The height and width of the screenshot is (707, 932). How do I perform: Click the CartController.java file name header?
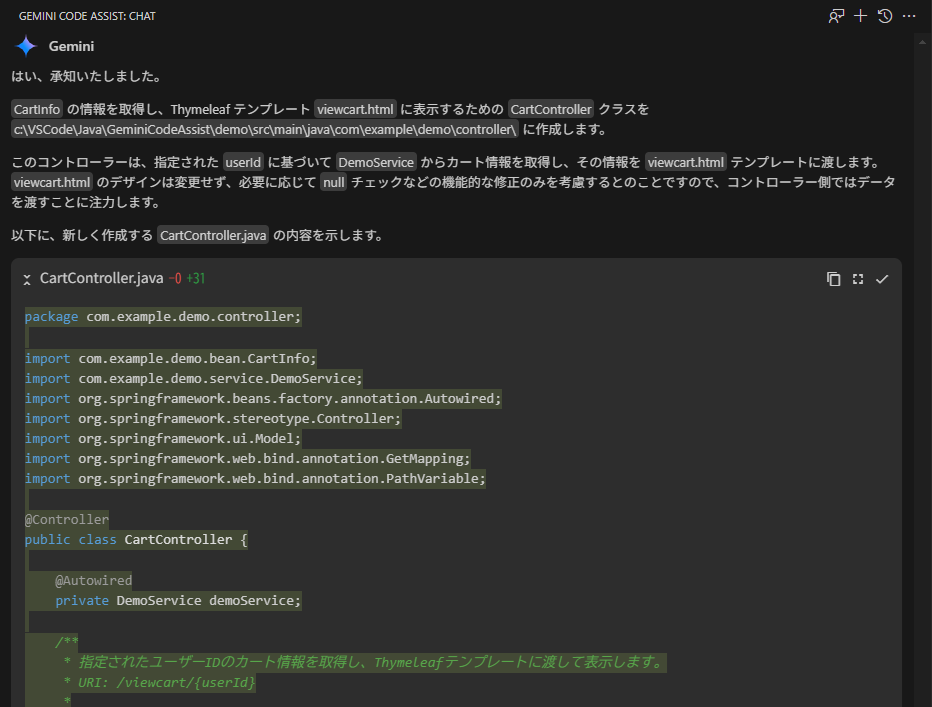click(x=101, y=278)
